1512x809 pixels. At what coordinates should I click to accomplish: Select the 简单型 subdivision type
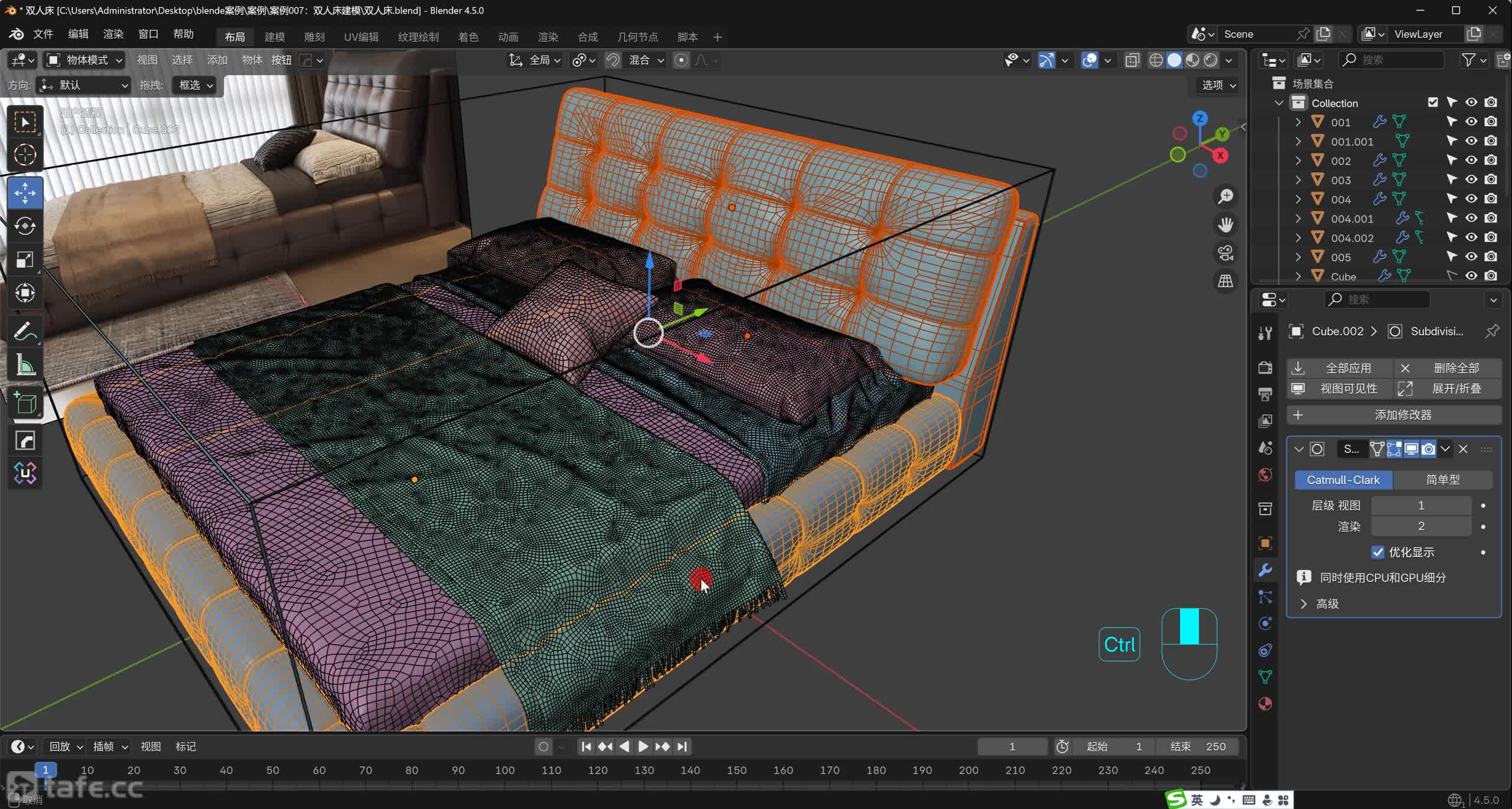coord(1442,479)
